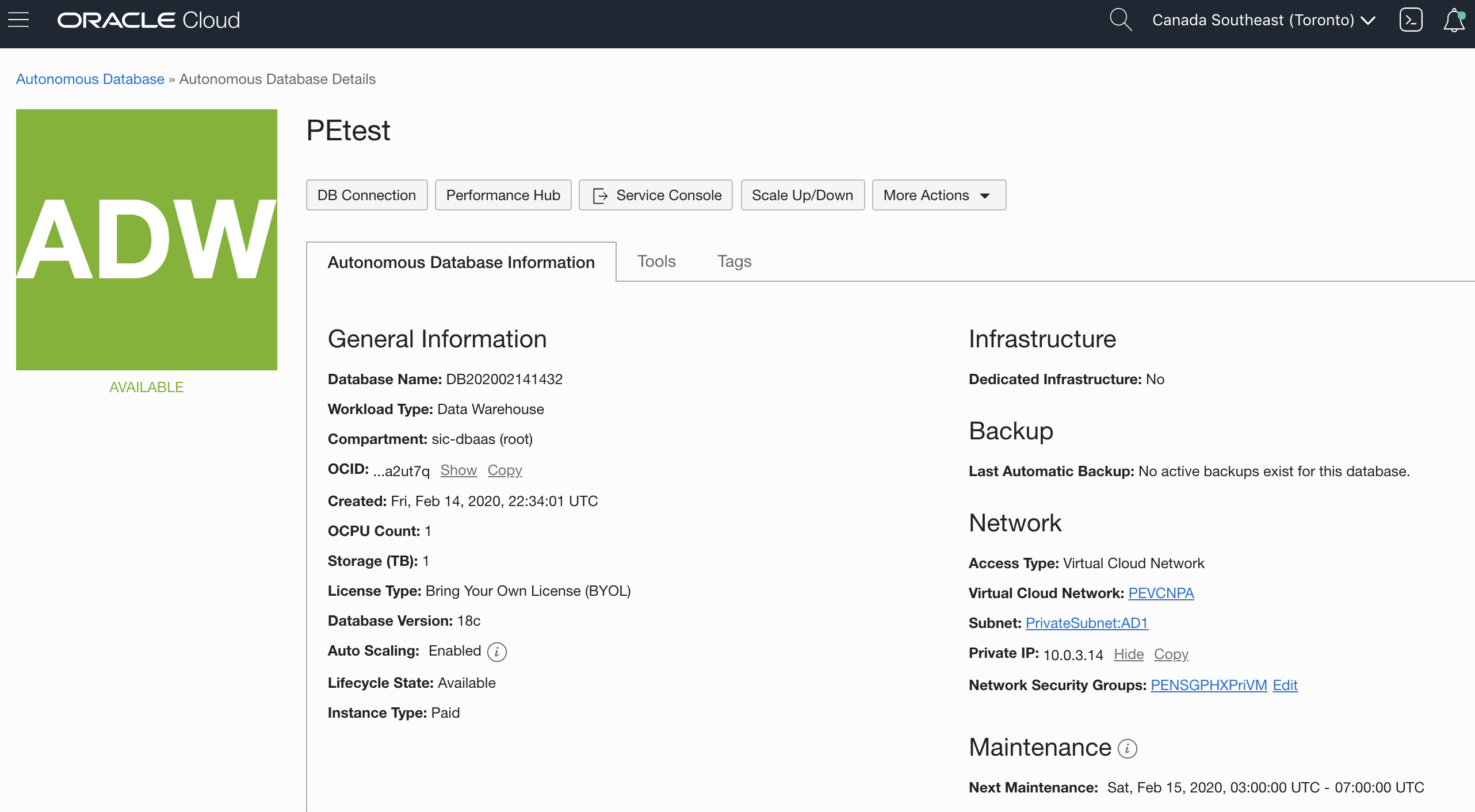Show the full OCID value

point(458,470)
